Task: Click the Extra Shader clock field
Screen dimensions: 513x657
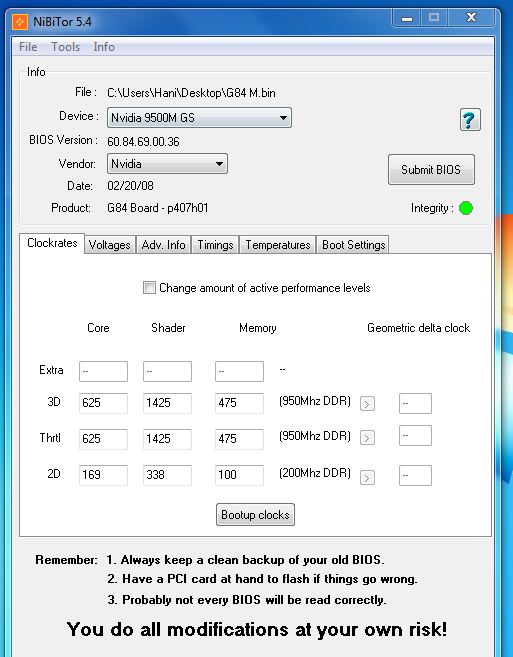Action: click(167, 371)
